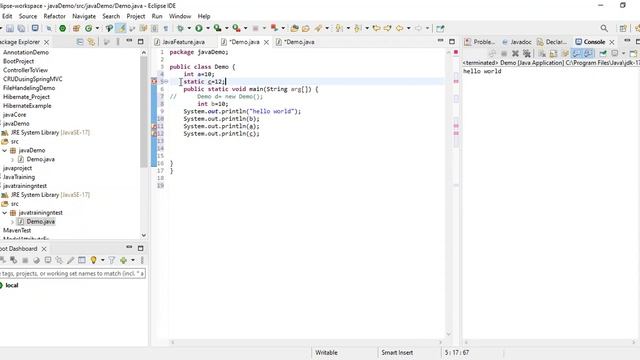Click Remove Launch icon in Console toolbar
The image size is (640, 360).
click(x=515, y=53)
